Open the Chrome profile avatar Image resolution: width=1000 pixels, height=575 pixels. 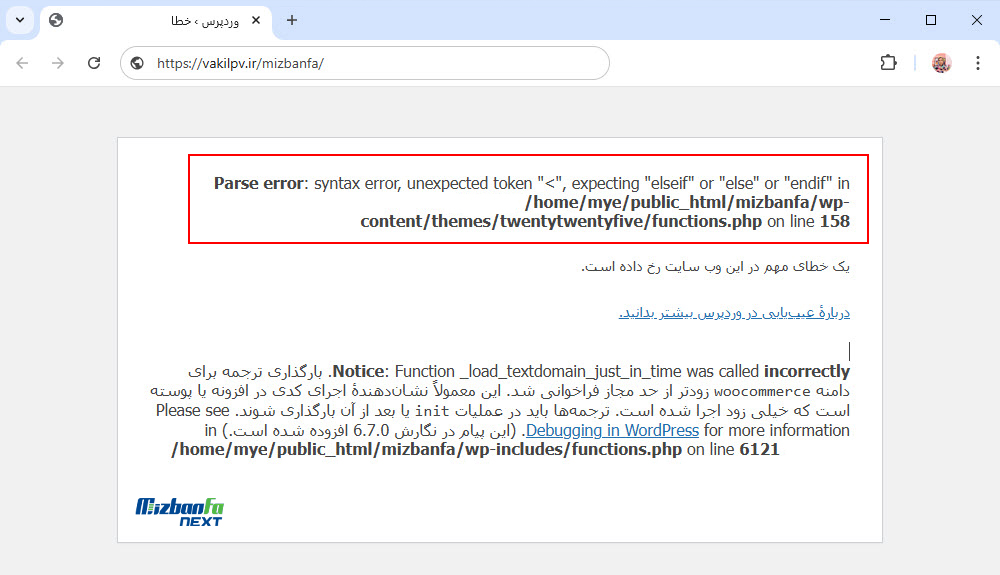click(x=941, y=63)
